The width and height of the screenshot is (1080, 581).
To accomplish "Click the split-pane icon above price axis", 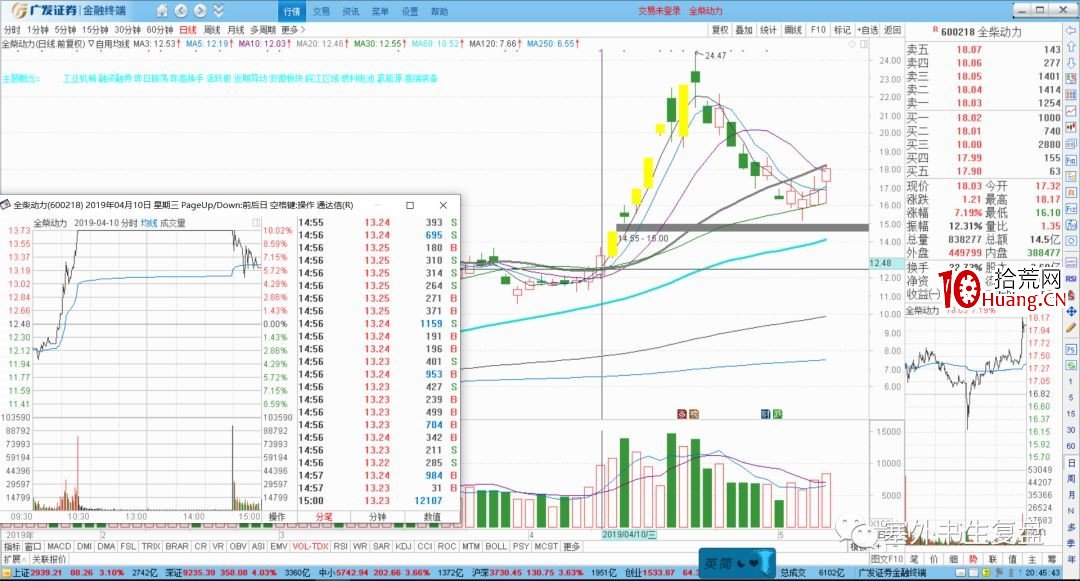I will coord(864,44).
